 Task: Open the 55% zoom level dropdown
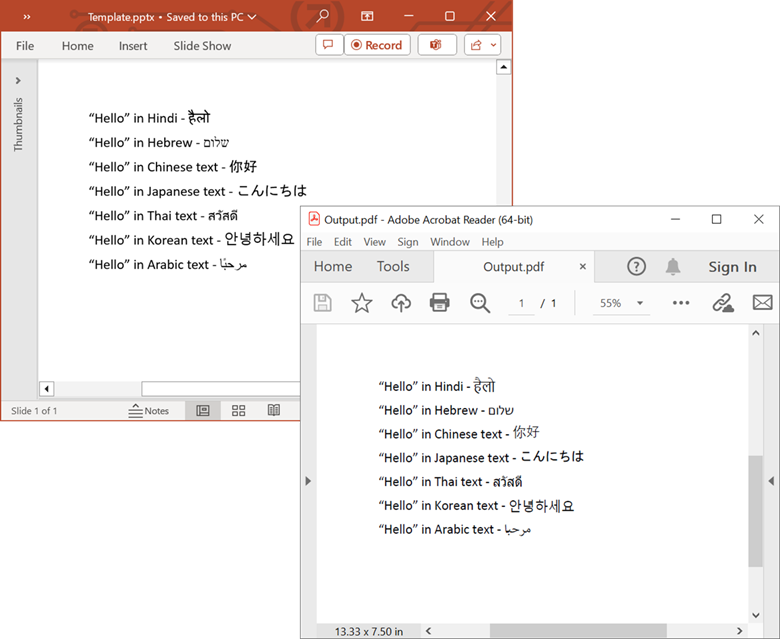tap(621, 303)
